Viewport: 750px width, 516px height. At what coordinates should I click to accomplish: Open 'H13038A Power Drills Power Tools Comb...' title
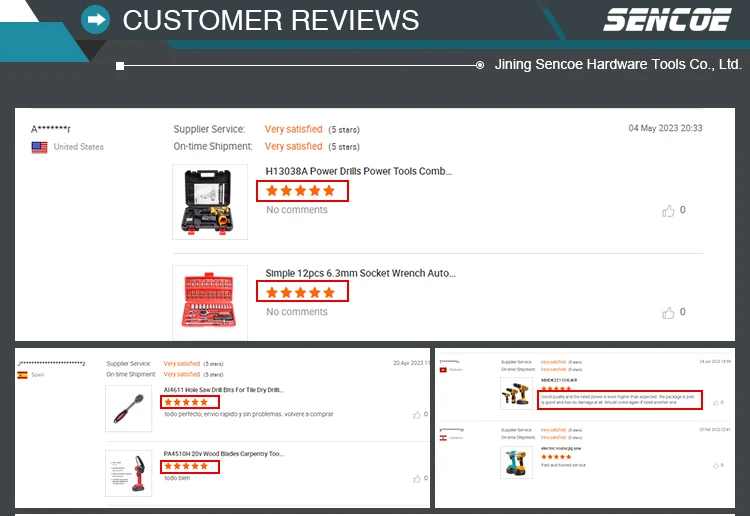359,171
